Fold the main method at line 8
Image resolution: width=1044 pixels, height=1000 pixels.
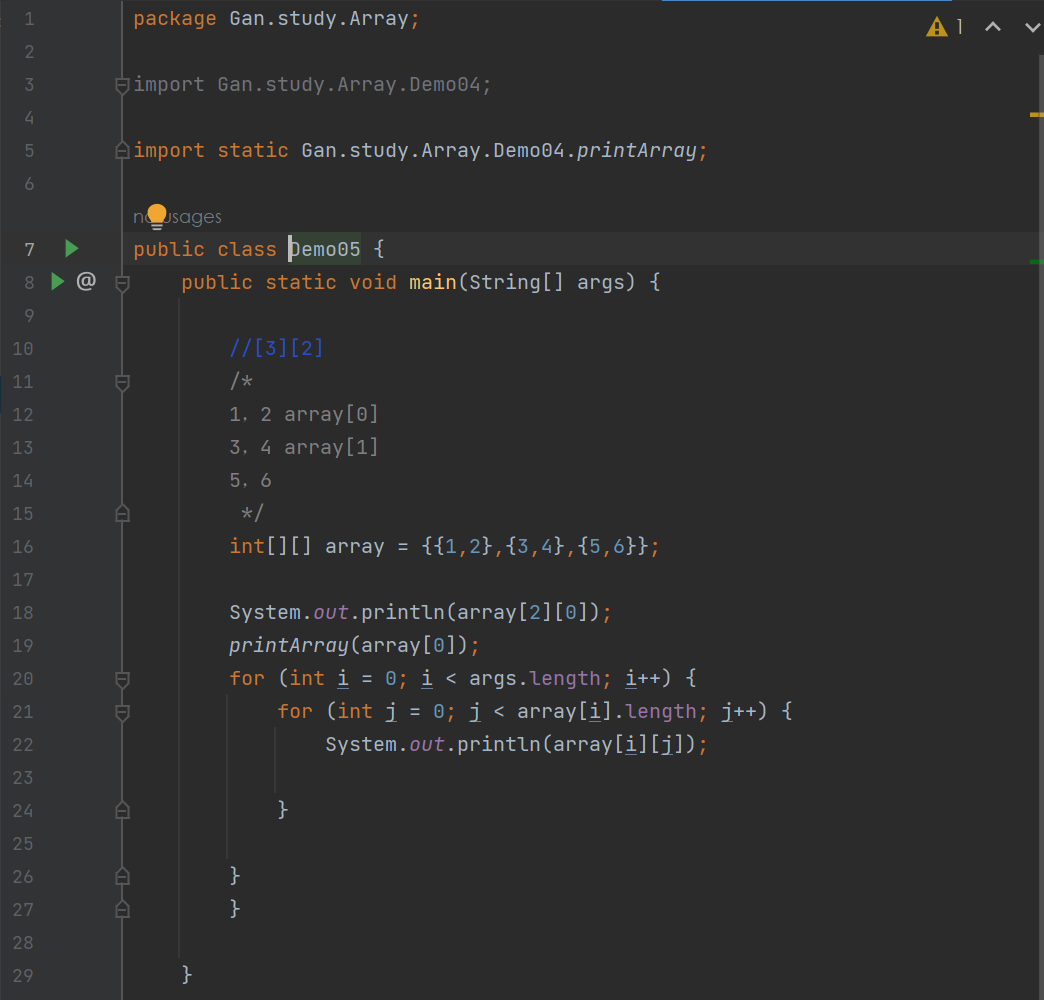pyautogui.click(x=123, y=283)
